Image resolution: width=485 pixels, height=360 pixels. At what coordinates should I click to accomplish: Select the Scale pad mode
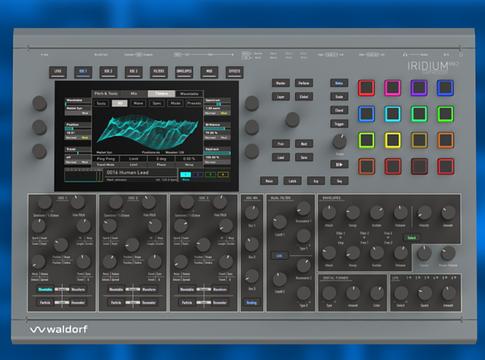tap(339, 97)
